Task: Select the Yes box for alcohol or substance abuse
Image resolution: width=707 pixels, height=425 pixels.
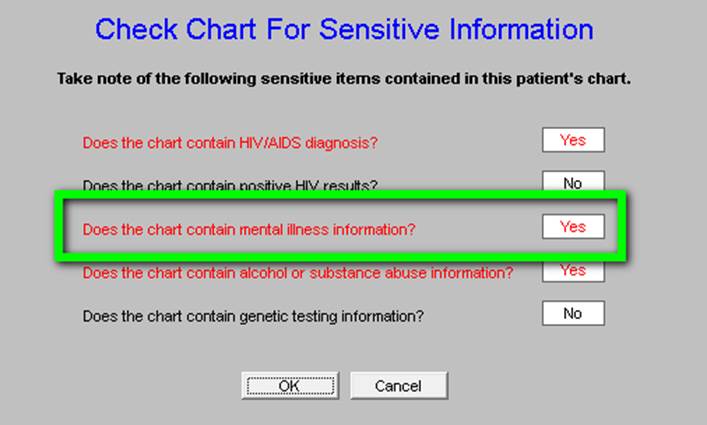Action: 573,271
